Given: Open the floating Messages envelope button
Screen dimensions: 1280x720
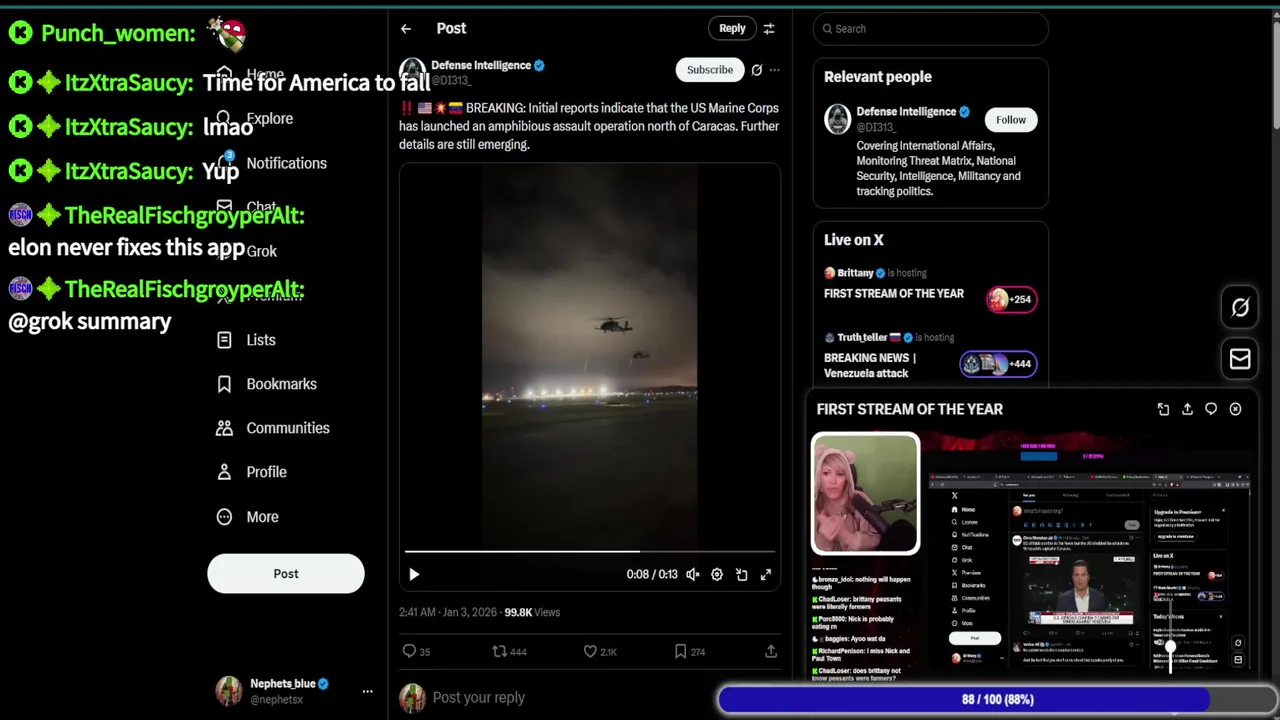Looking at the screenshot, I should coord(1240,359).
